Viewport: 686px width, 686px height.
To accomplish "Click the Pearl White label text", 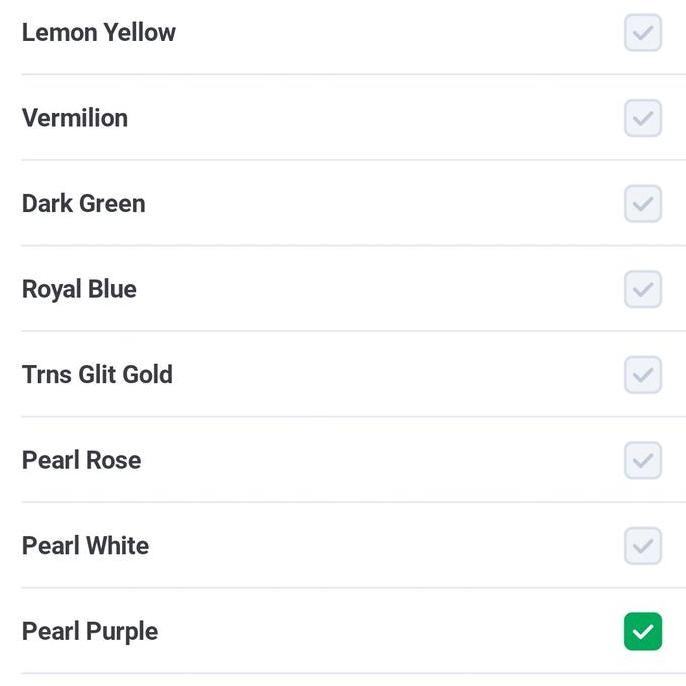I will click(85, 546).
